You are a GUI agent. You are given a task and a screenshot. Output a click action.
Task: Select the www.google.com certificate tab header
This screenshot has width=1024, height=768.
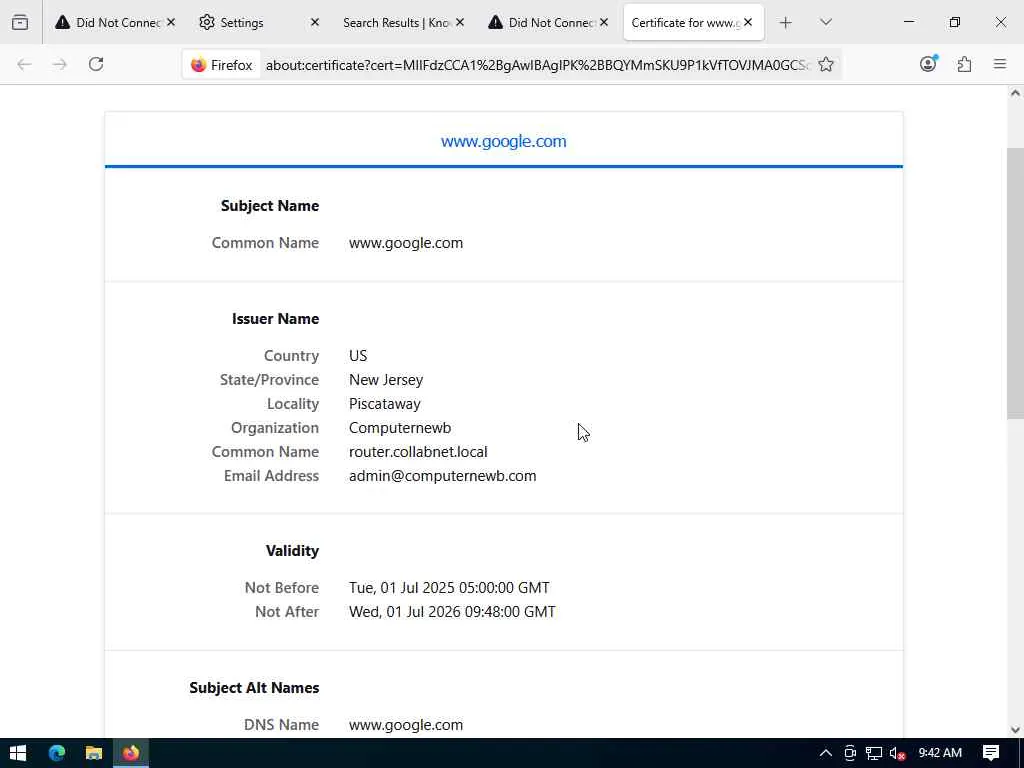pos(504,141)
